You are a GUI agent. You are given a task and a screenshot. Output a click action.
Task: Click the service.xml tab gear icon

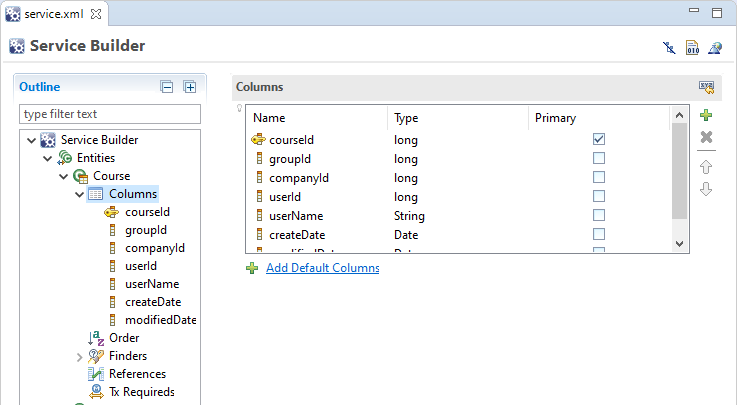[13, 14]
